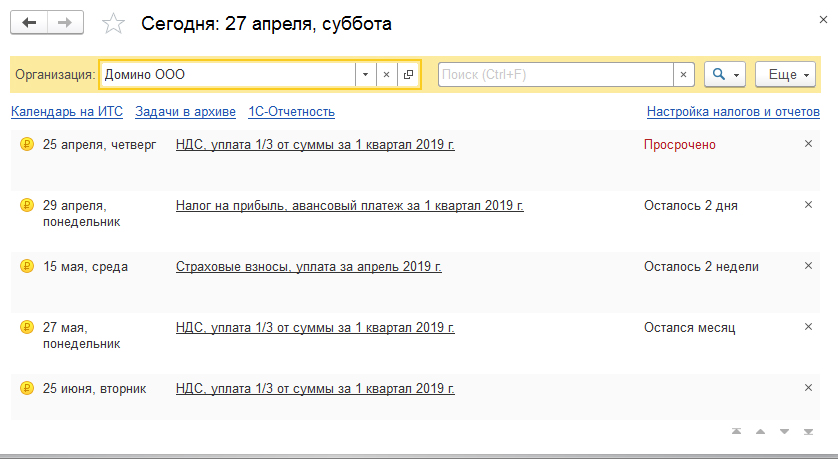The width and height of the screenshot is (838, 459).
Task: Open 1С-Отчетность link
Action: tap(291, 112)
